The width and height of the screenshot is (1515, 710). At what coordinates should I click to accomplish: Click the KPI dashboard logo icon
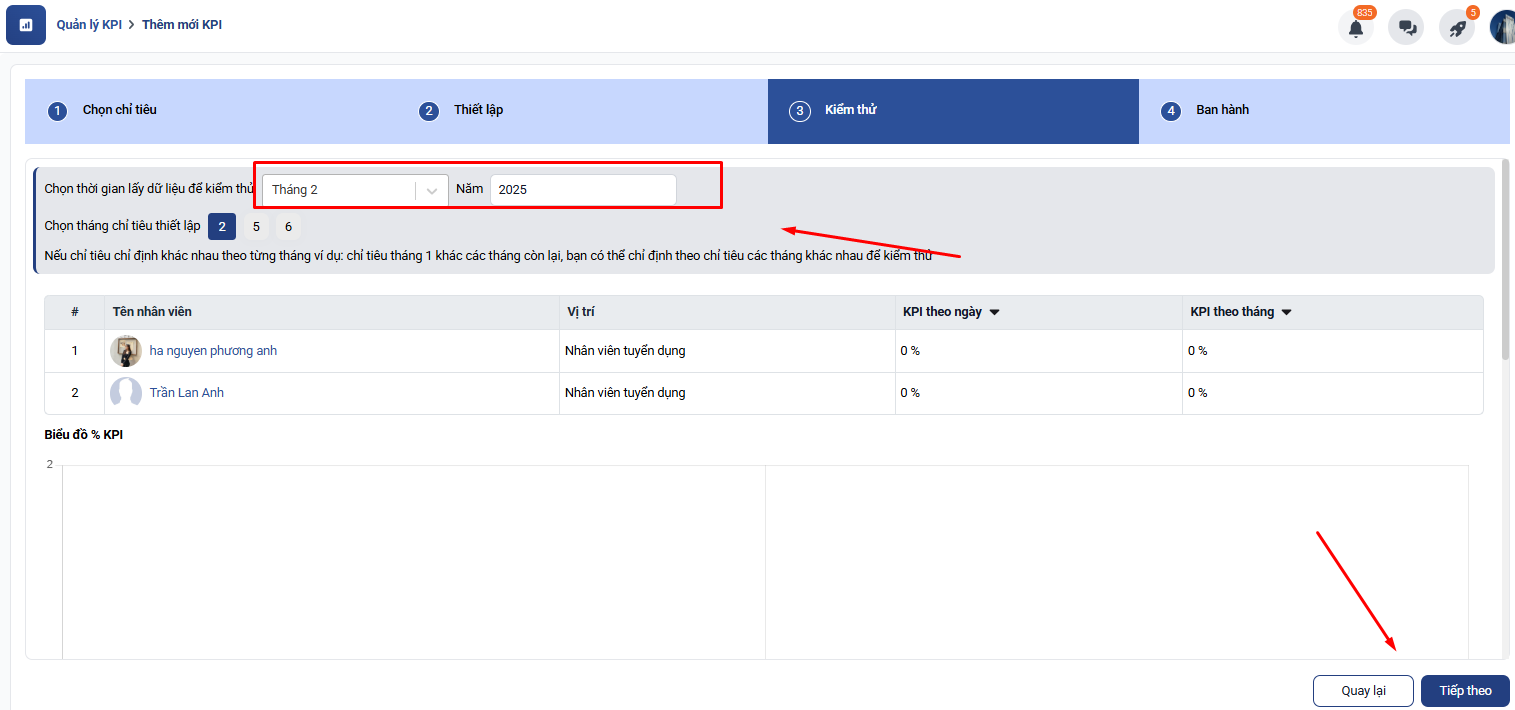pos(26,25)
